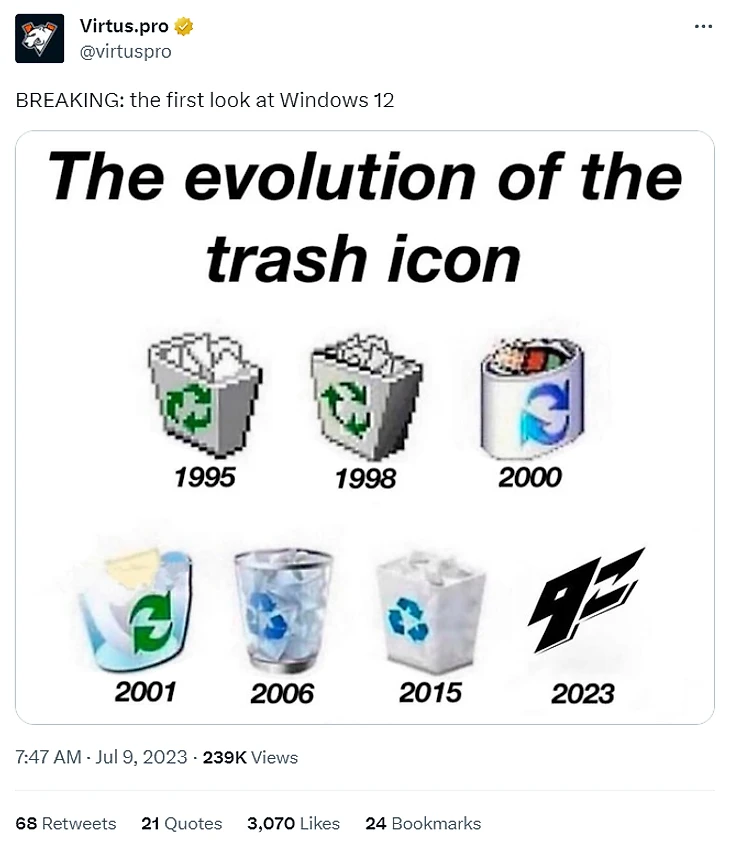Click the Virtus.pro profile avatar
The width and height of the screenshot is (730, 848).
39,38
